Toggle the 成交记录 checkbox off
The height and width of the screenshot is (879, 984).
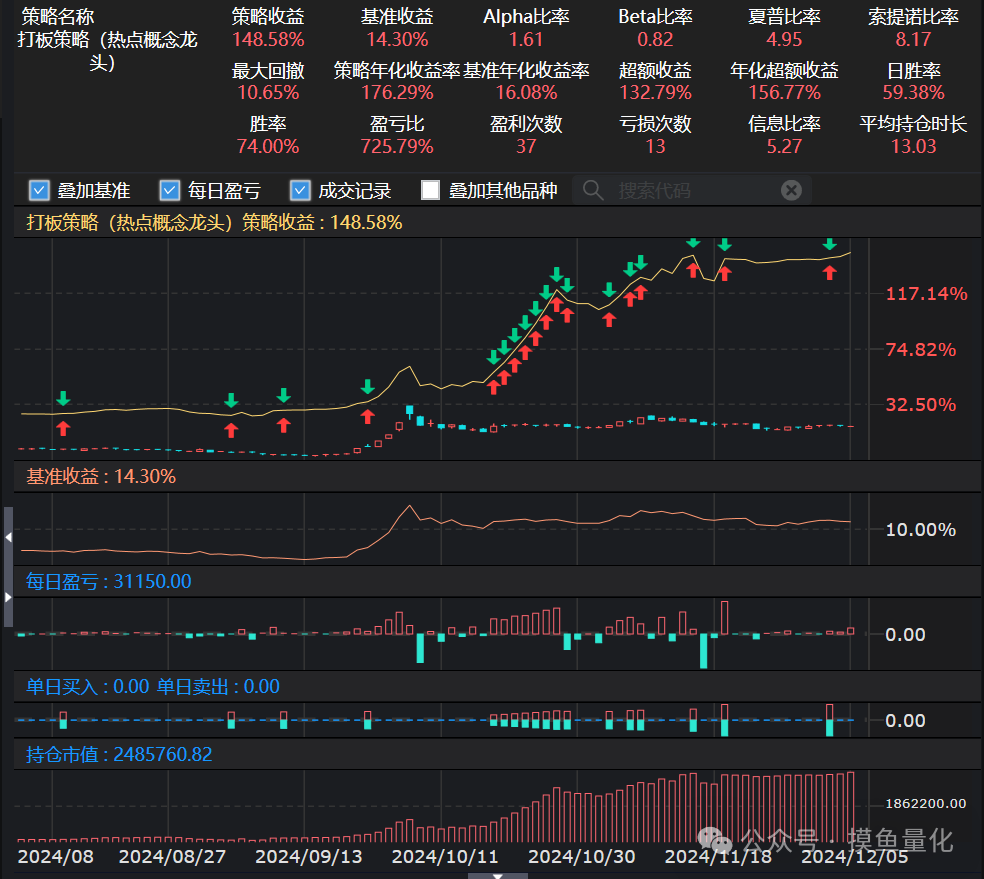tap(300, 190)
